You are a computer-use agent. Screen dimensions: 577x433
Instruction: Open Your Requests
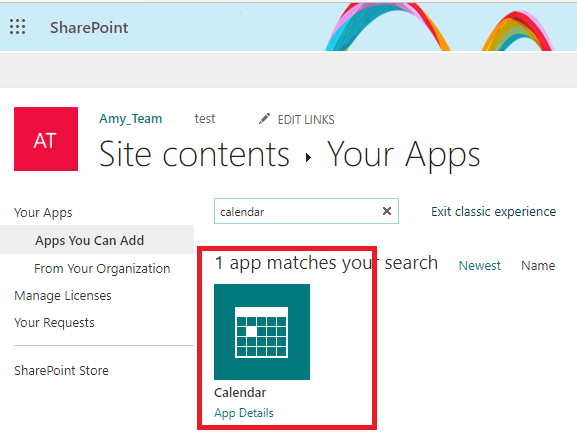coord(54,323)
